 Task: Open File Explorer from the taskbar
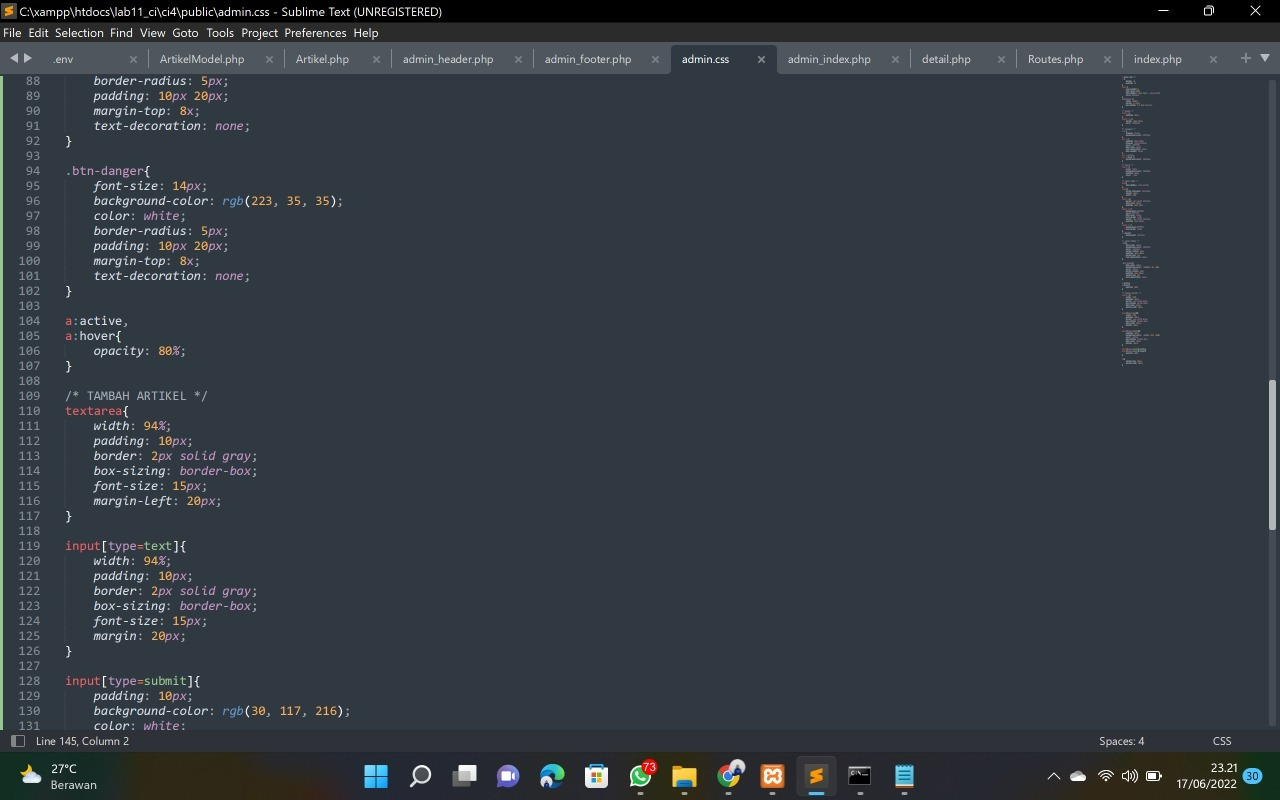click(x=684, y=776)
